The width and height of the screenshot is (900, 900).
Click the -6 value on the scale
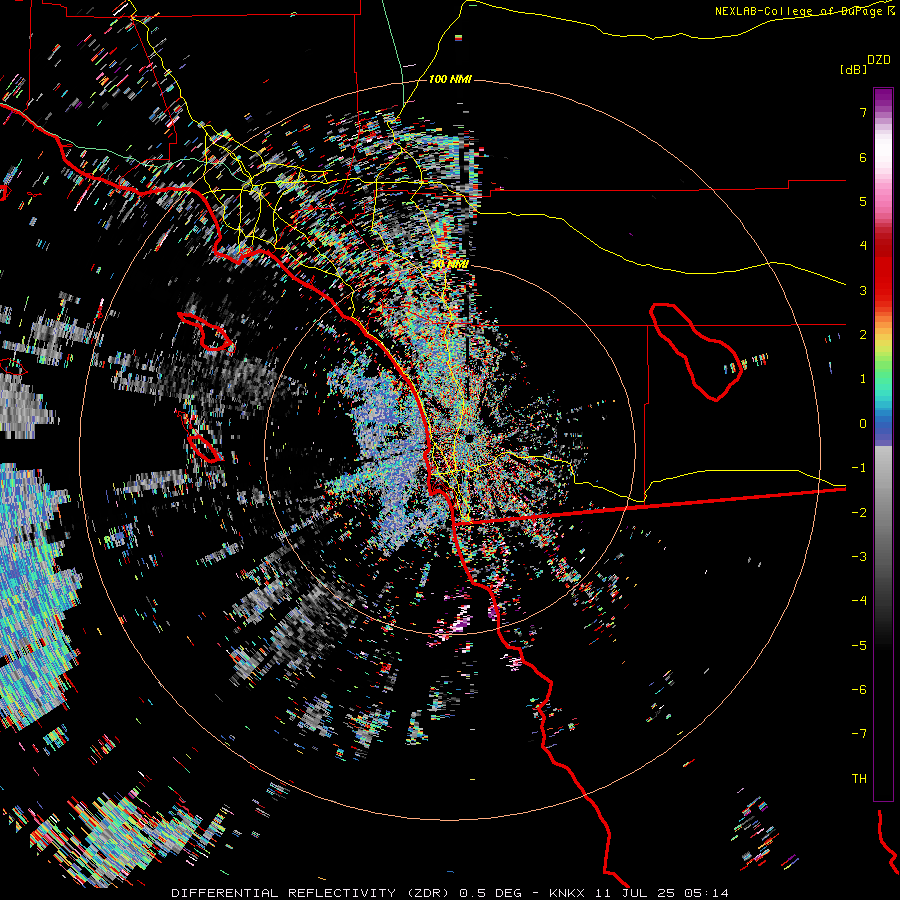tap(859, 690)
